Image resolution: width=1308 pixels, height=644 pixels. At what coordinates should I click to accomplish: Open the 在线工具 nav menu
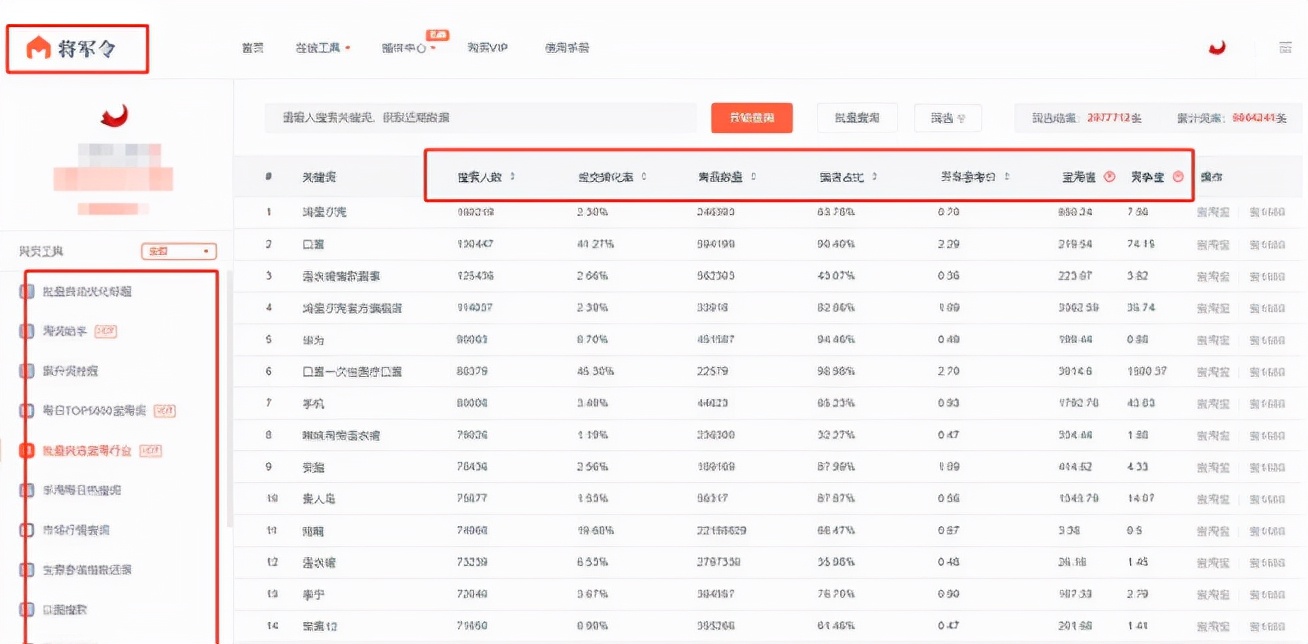(x=322, y=48)
